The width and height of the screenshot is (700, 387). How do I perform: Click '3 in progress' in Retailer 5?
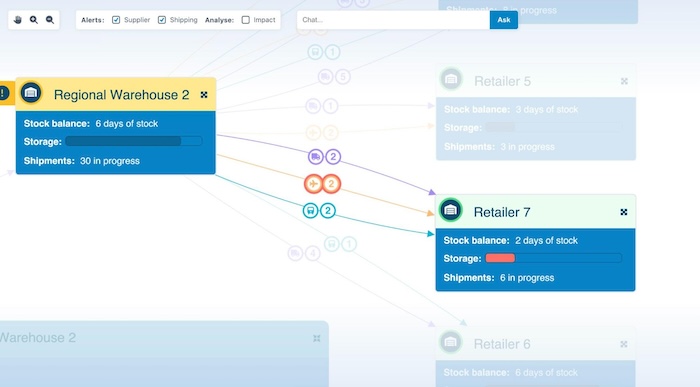(x=527, y=147)
